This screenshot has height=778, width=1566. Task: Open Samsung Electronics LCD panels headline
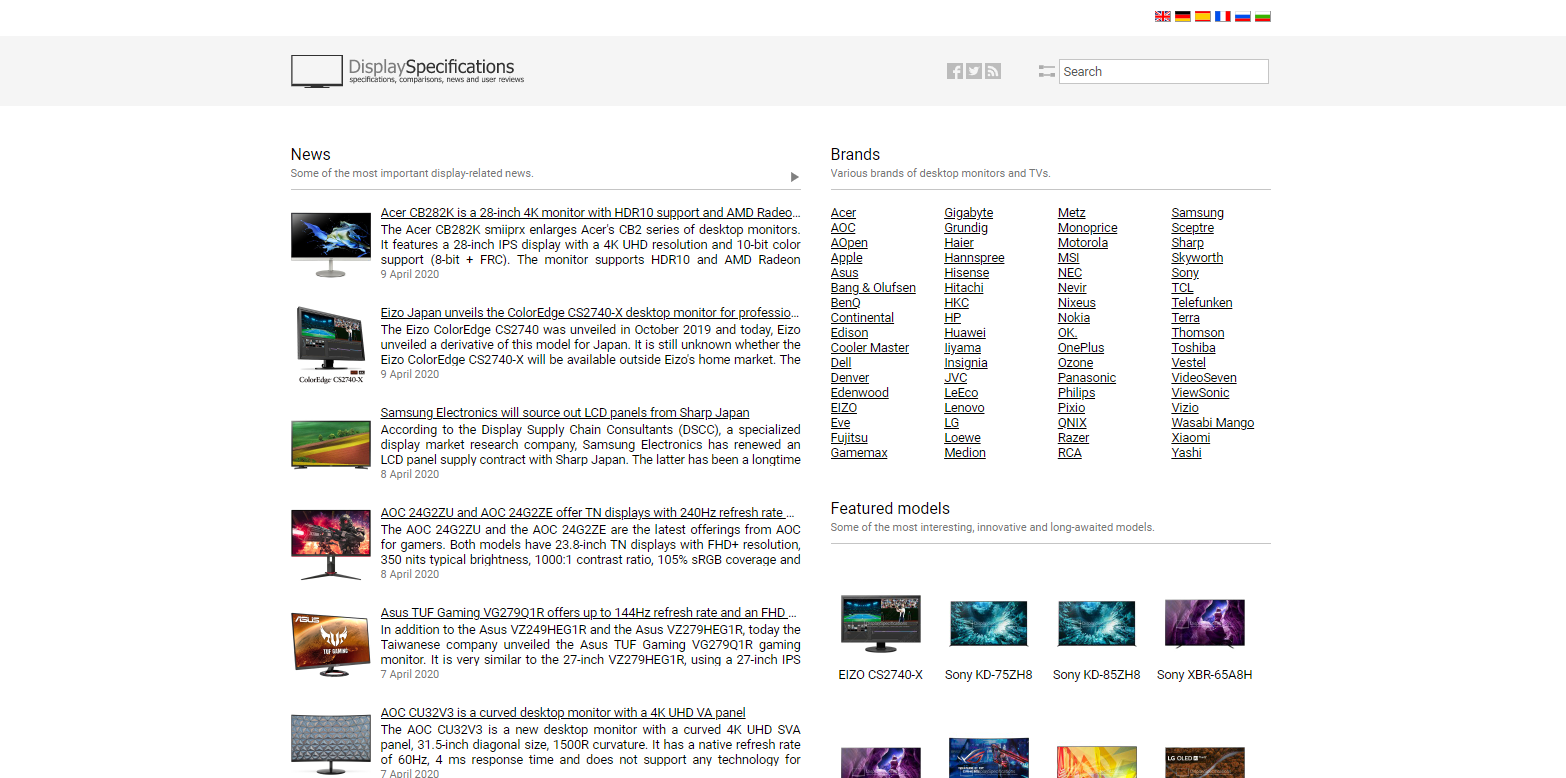pyautogui.click(x=565, y=413)
